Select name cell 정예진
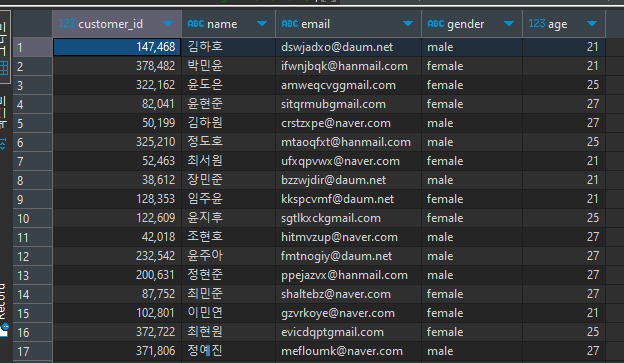The image size is (624, 363). coord(228,351)
